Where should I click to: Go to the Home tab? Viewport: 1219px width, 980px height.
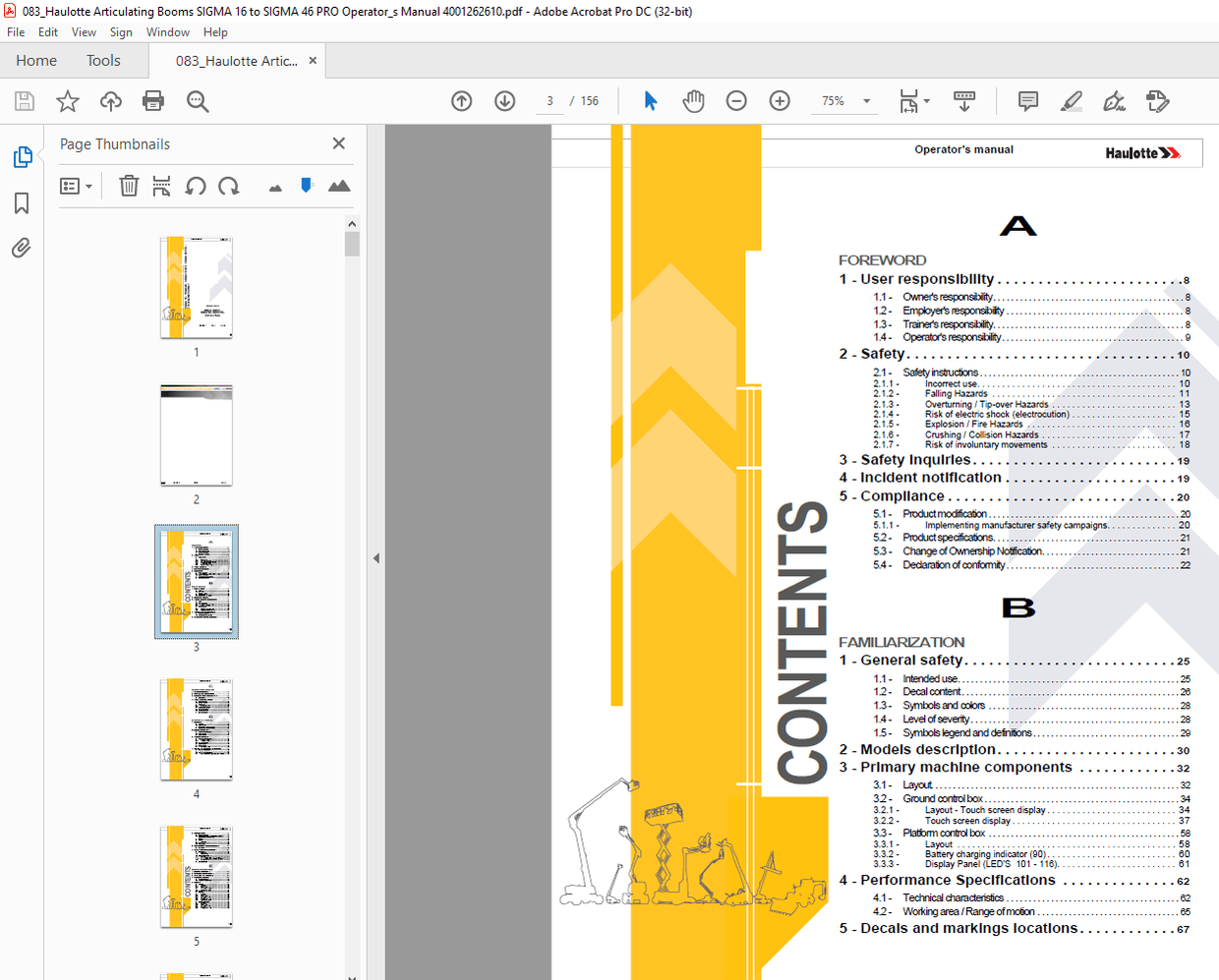36,61
